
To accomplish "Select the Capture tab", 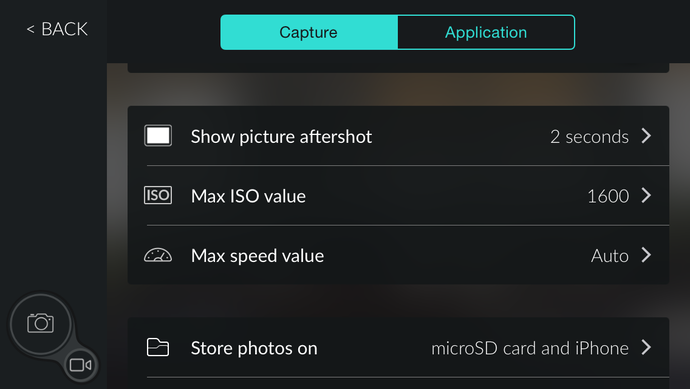I will pyautogui.click(x=309, y=32).
